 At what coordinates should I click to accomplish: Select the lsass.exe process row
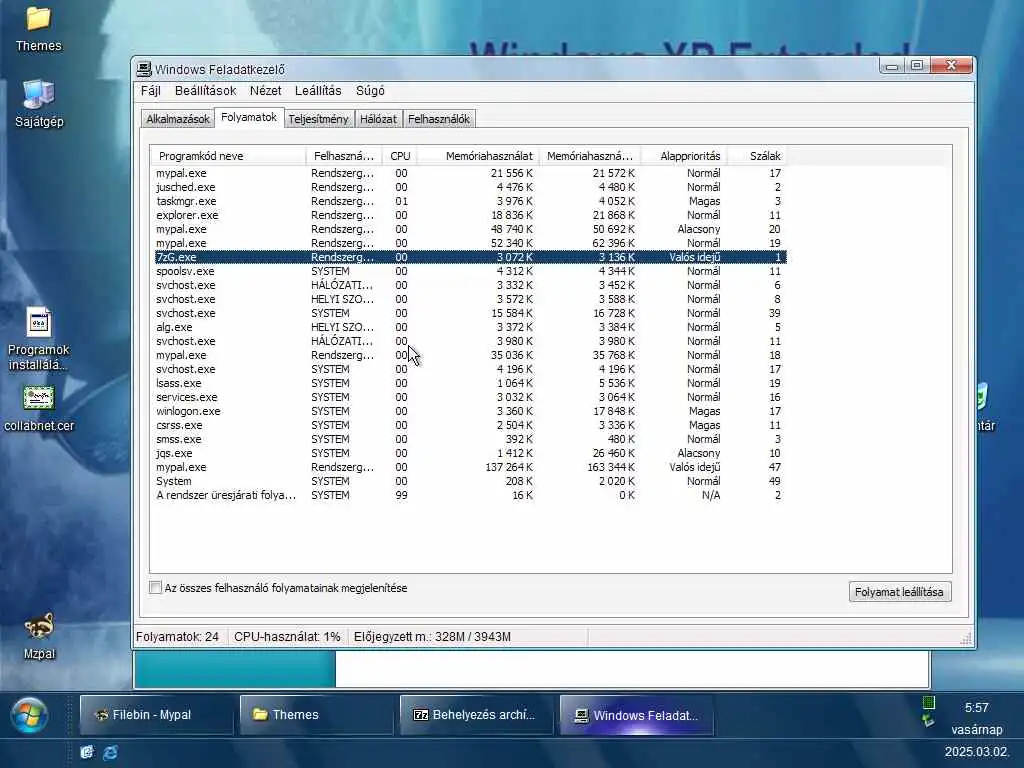pyautogui.click(x=470, y=383)
